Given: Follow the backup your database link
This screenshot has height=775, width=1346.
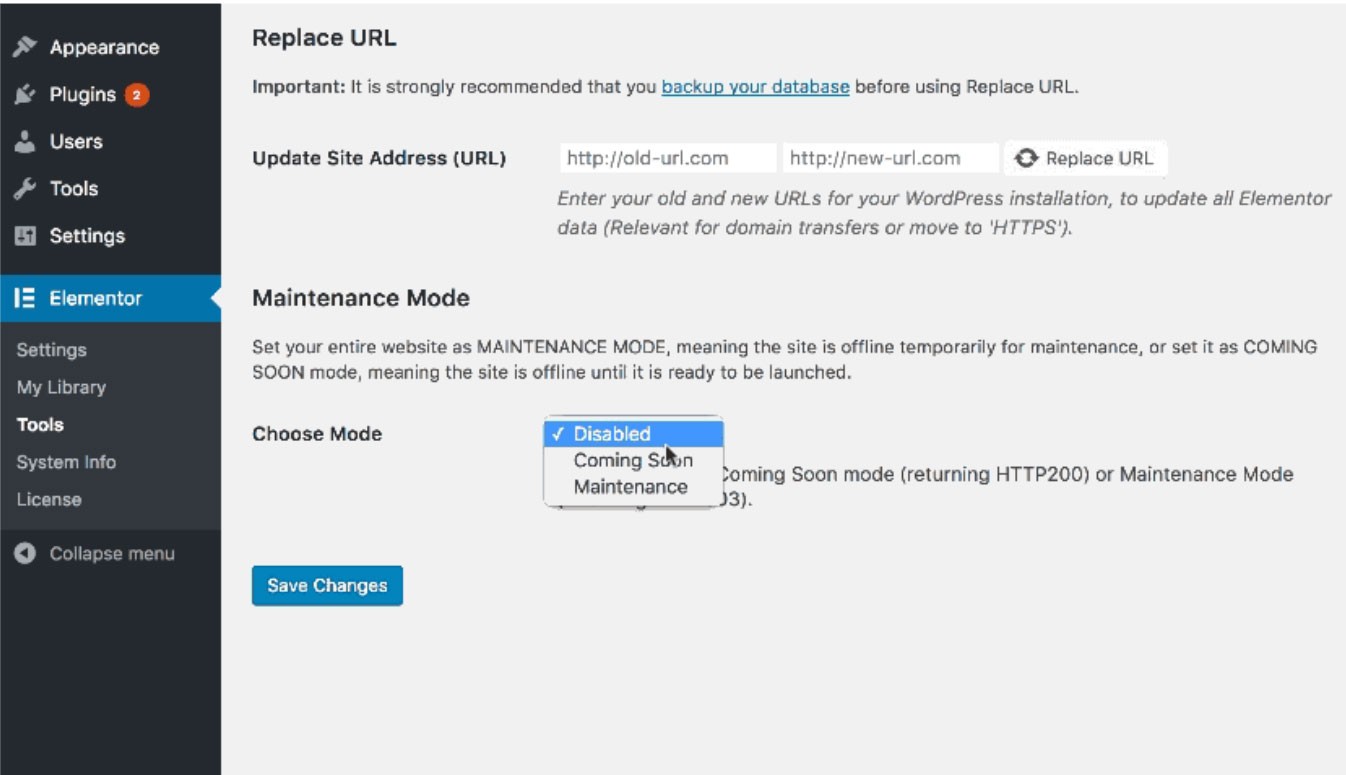Looking at the screenshot, I should click(x=755, y=87).
